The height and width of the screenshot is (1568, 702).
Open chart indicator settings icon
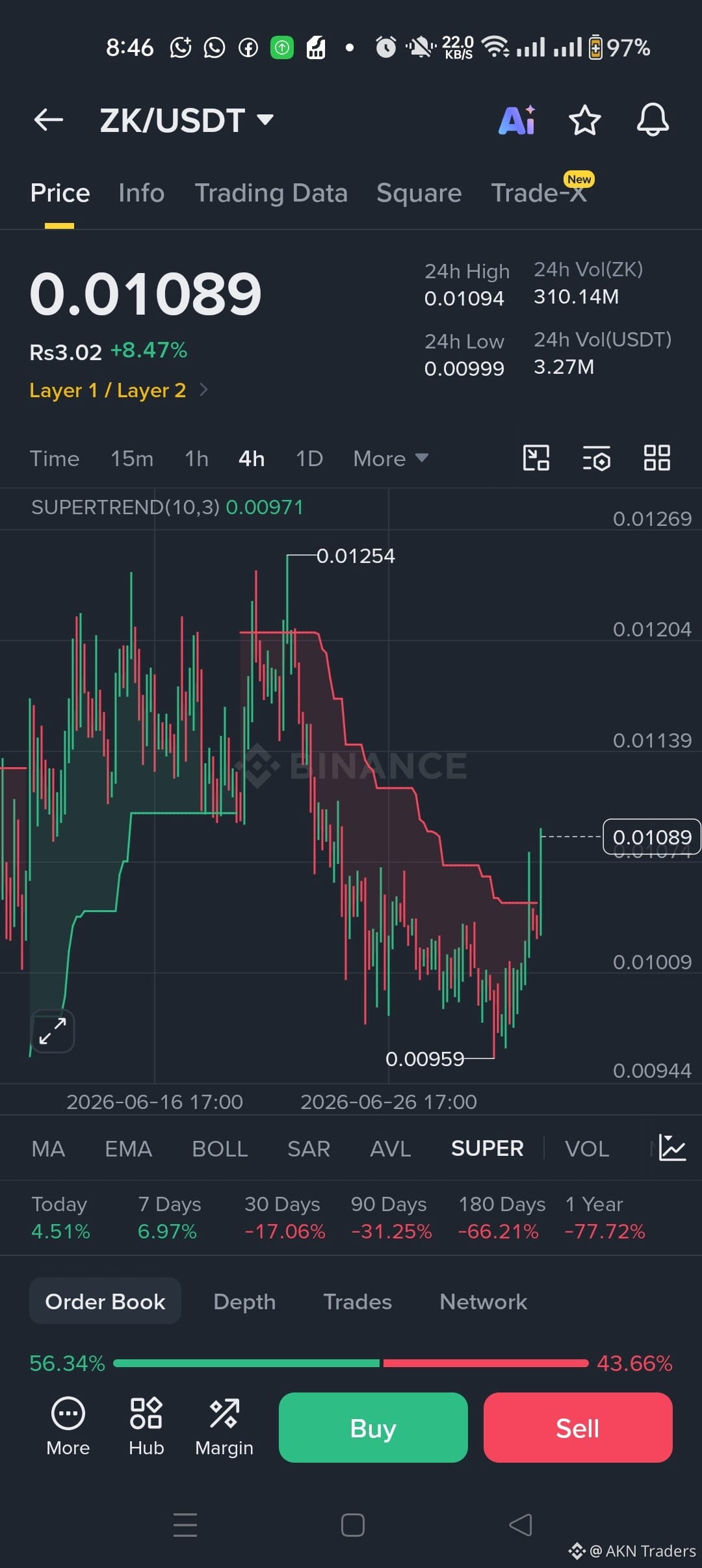tap(596, 458)
